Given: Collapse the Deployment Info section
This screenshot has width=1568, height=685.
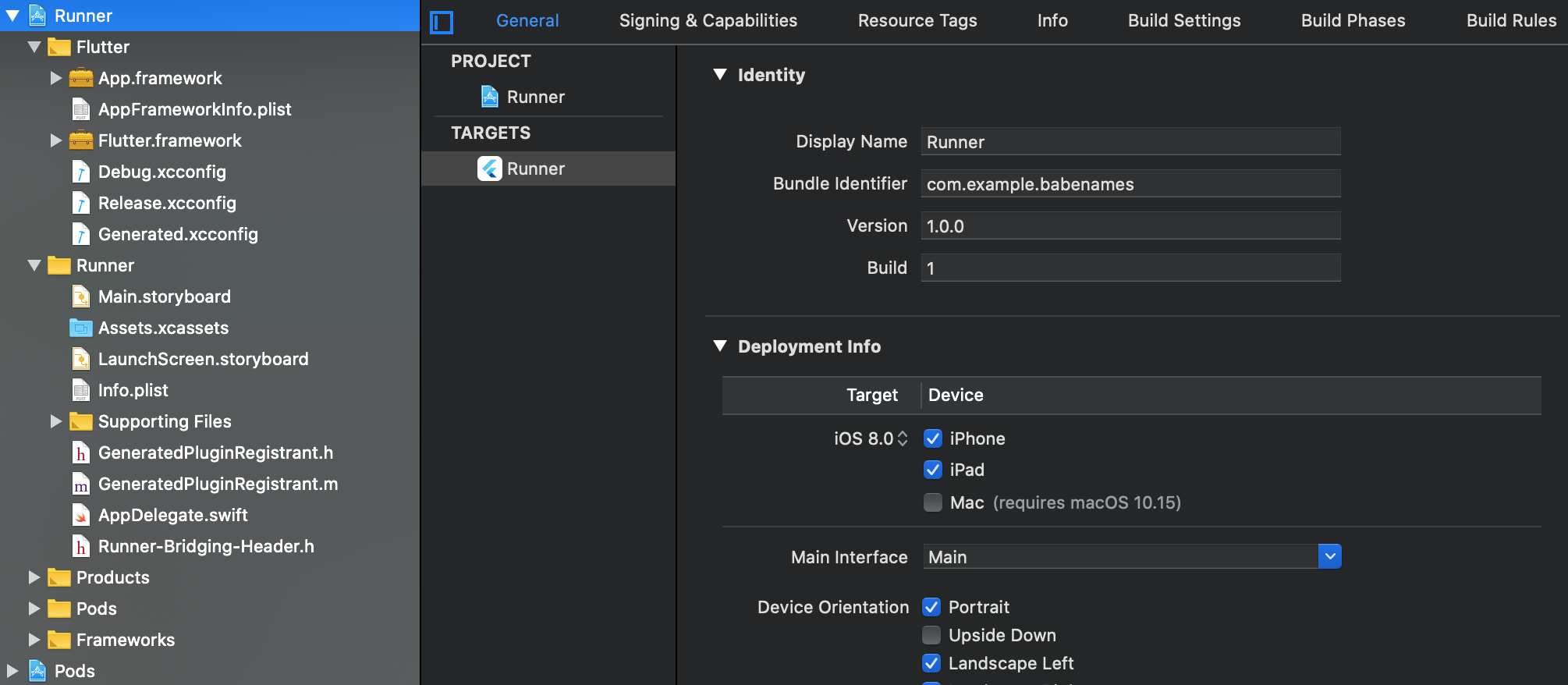Looking at the screenshot, I should pos(720,346).
